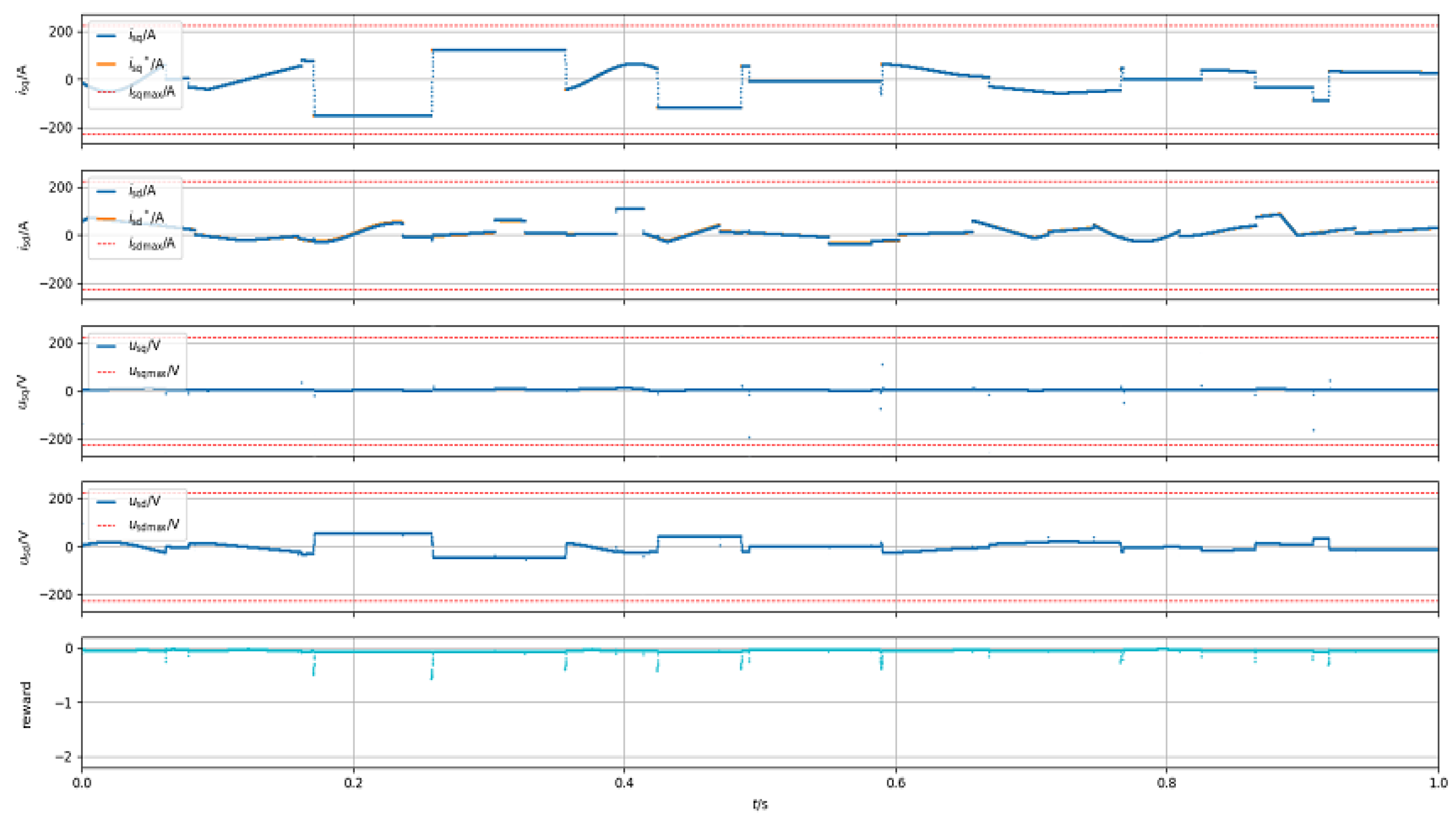Click the u_sd/V y-axis label
Image resolution: width=1456 pixels, height=820 pixels.
(24, 547)
